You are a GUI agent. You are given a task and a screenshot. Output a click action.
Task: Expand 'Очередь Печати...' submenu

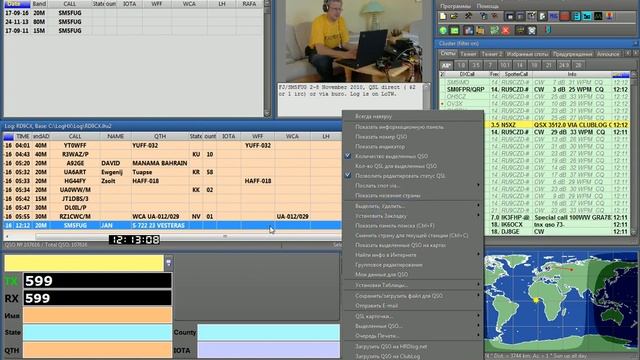[x=412, y=336]
